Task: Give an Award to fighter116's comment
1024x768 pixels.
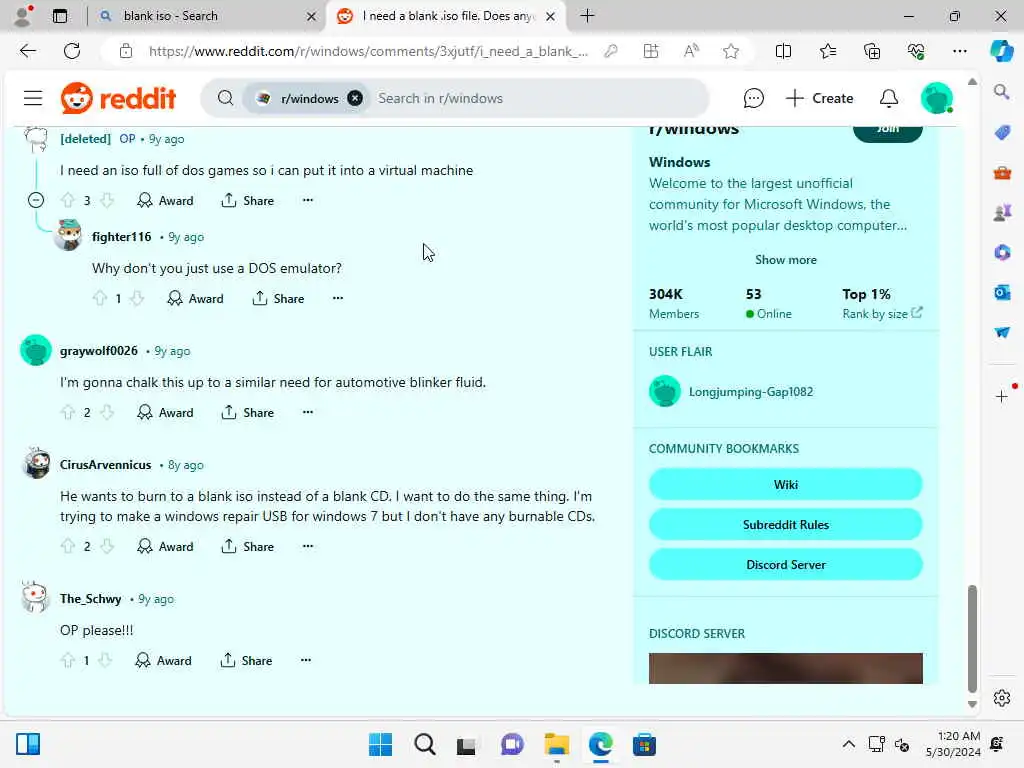Action: tap(195, 298)
